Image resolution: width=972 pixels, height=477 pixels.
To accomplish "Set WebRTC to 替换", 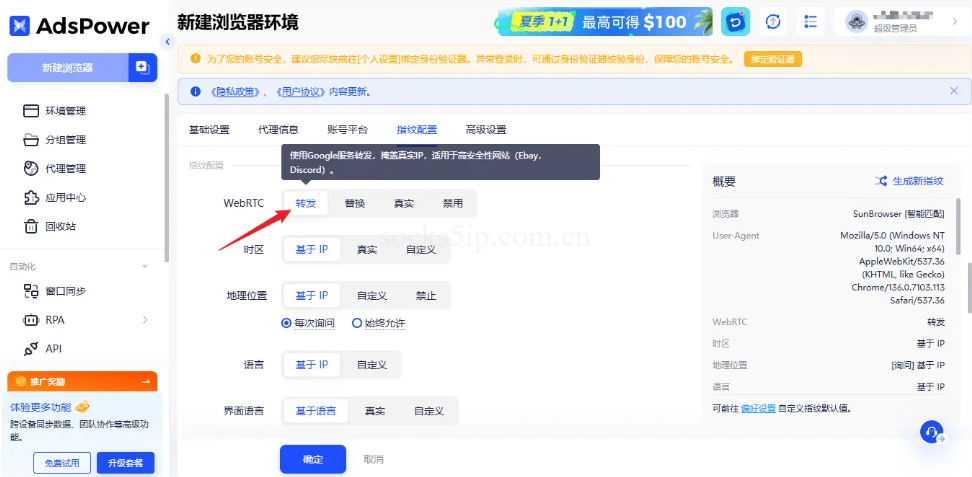I will click(x=355, y=203).
